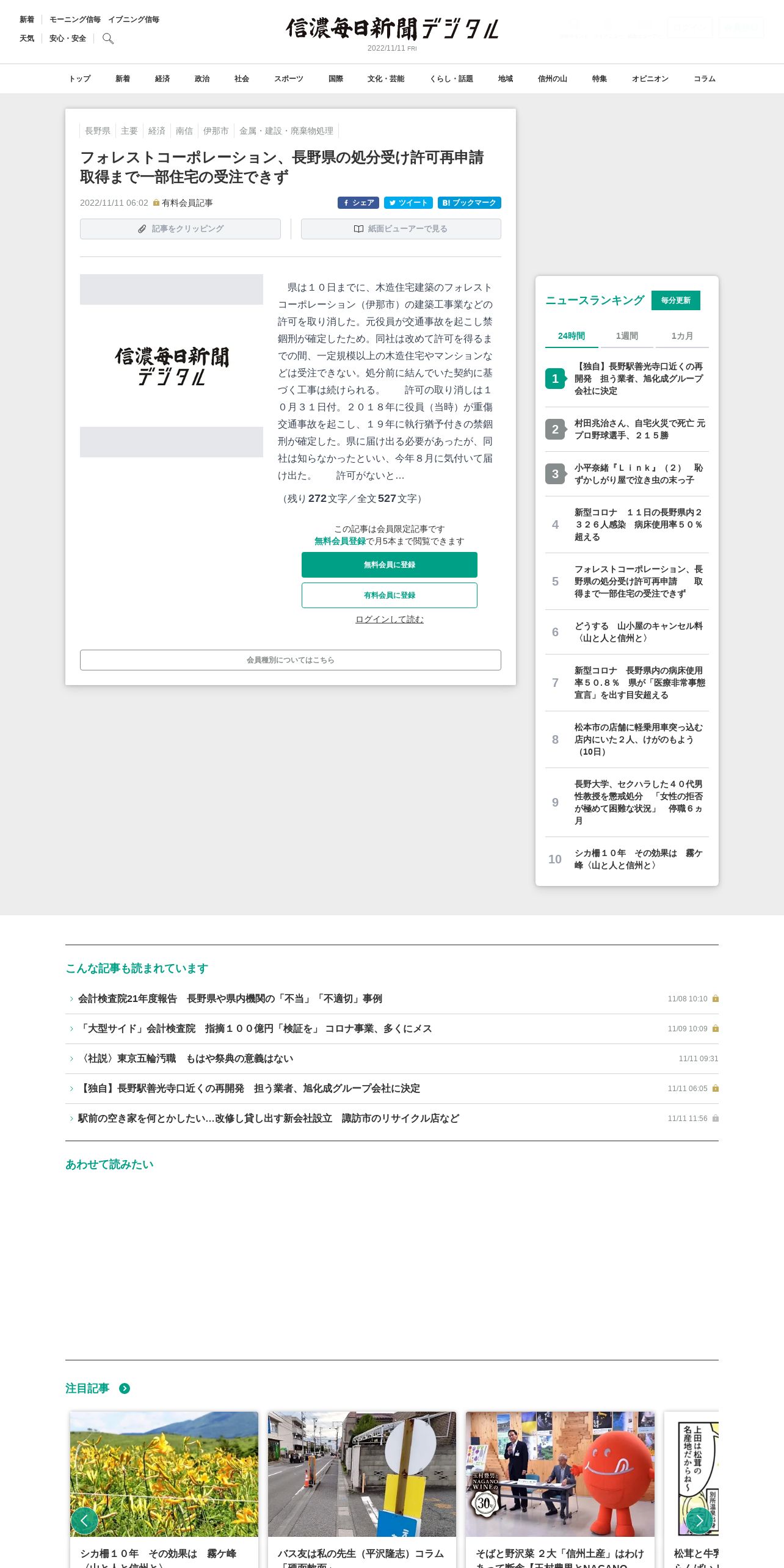Open 信州の山 navigation item
Viewport: 784px width, 1568px height.
click(553, 79)
